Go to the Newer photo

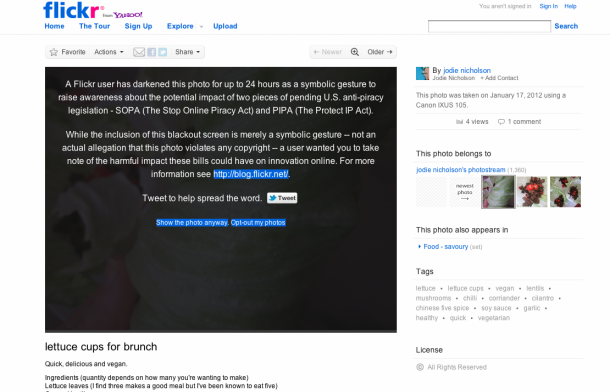pos(328,52)
